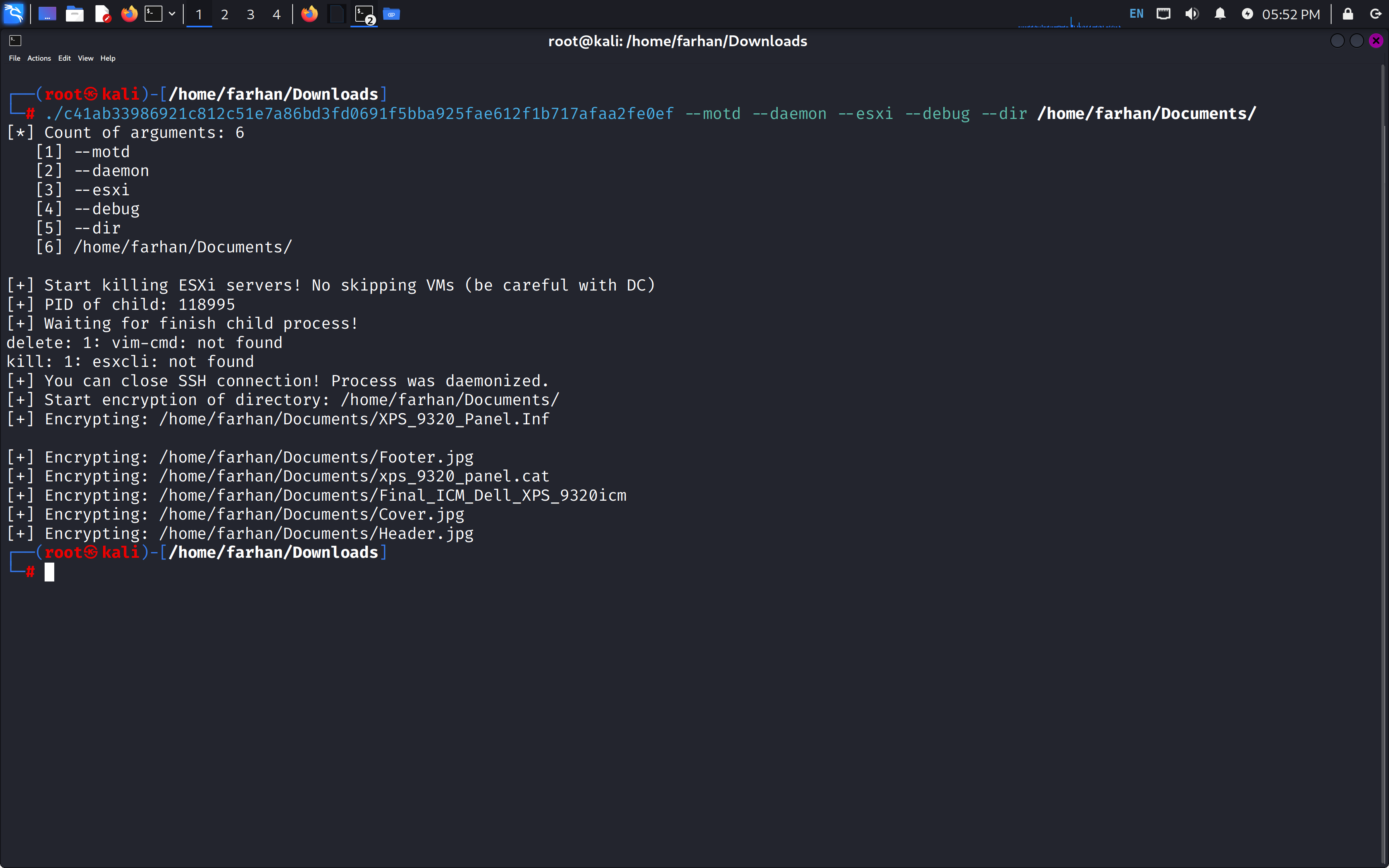
Task: Click the power manager lightning icon
Action: click(1247, 14)
